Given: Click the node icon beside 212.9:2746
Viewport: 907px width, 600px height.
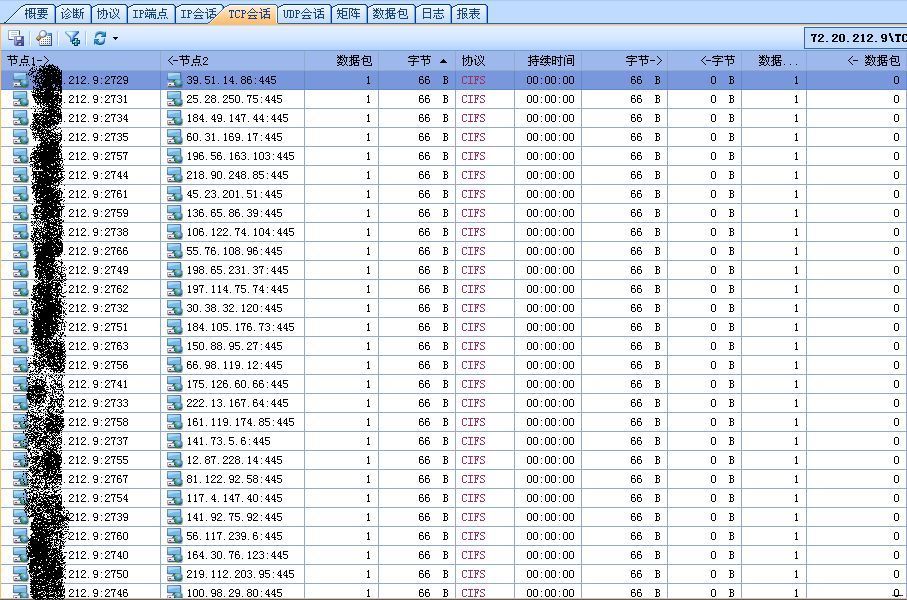Looking at the screenshot, I should pos(21,592).
